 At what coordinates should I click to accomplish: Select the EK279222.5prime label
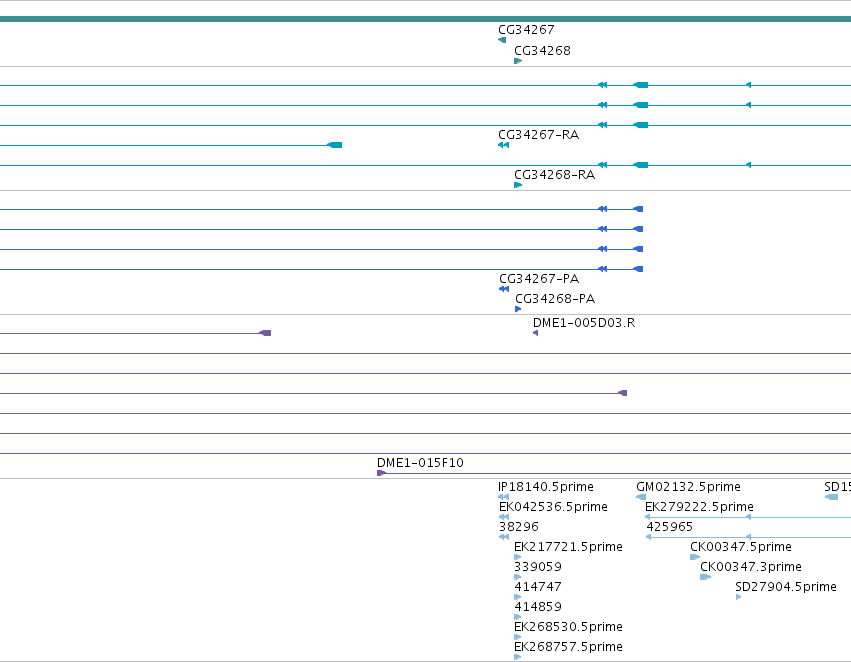[699, 507]
